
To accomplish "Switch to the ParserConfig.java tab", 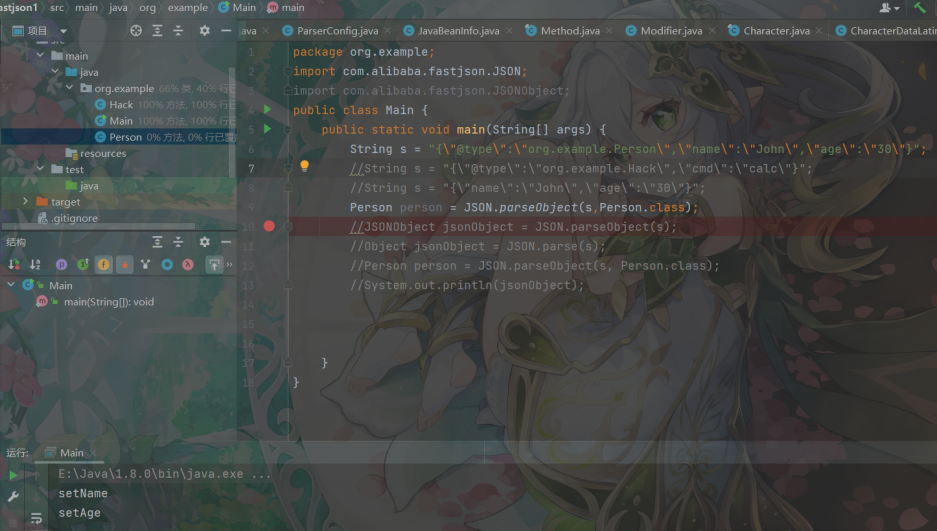I will coord(337,30).
